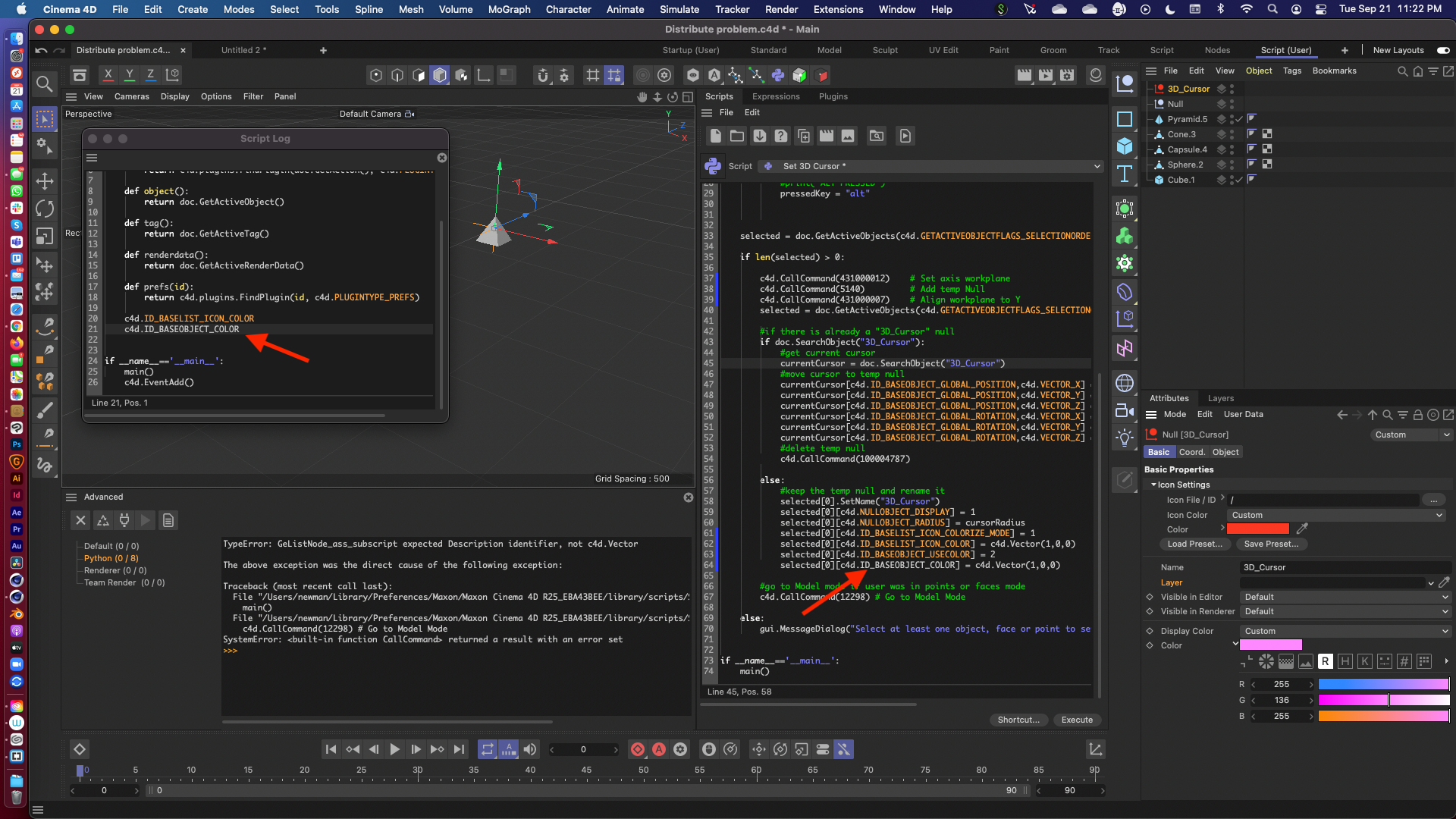Open the Cameras viewport menu
The image size is (1456, 819).
click(x=131, y=96)
